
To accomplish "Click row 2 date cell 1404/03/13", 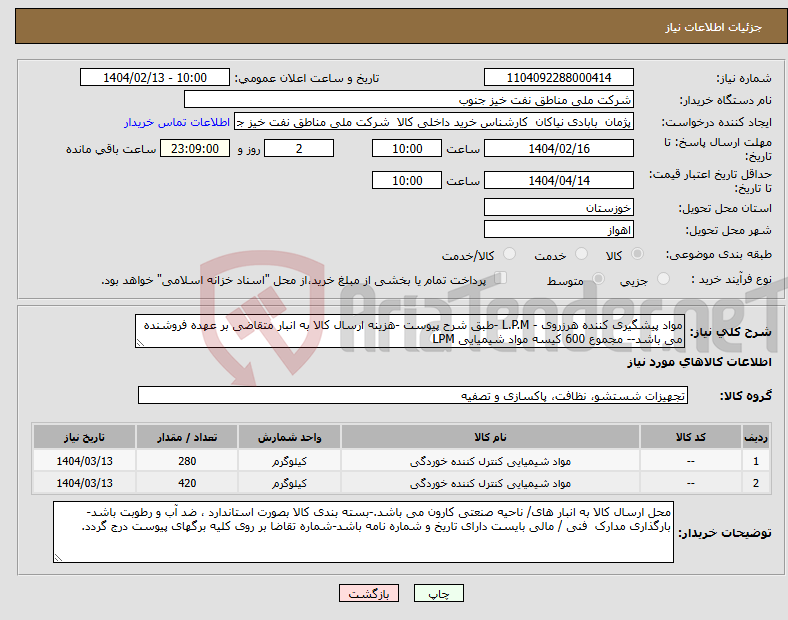I will (84, 483).
